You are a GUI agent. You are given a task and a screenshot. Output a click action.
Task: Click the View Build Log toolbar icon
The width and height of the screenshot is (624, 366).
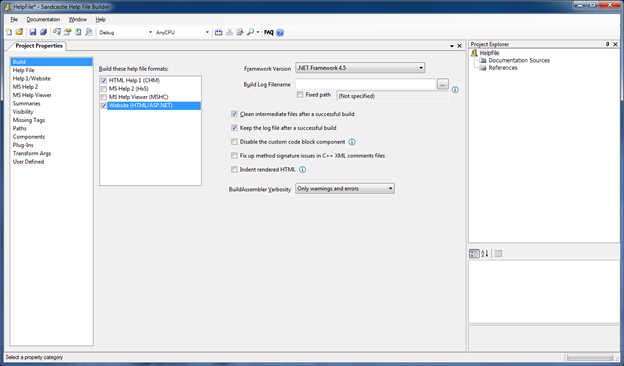pos(240,32)
